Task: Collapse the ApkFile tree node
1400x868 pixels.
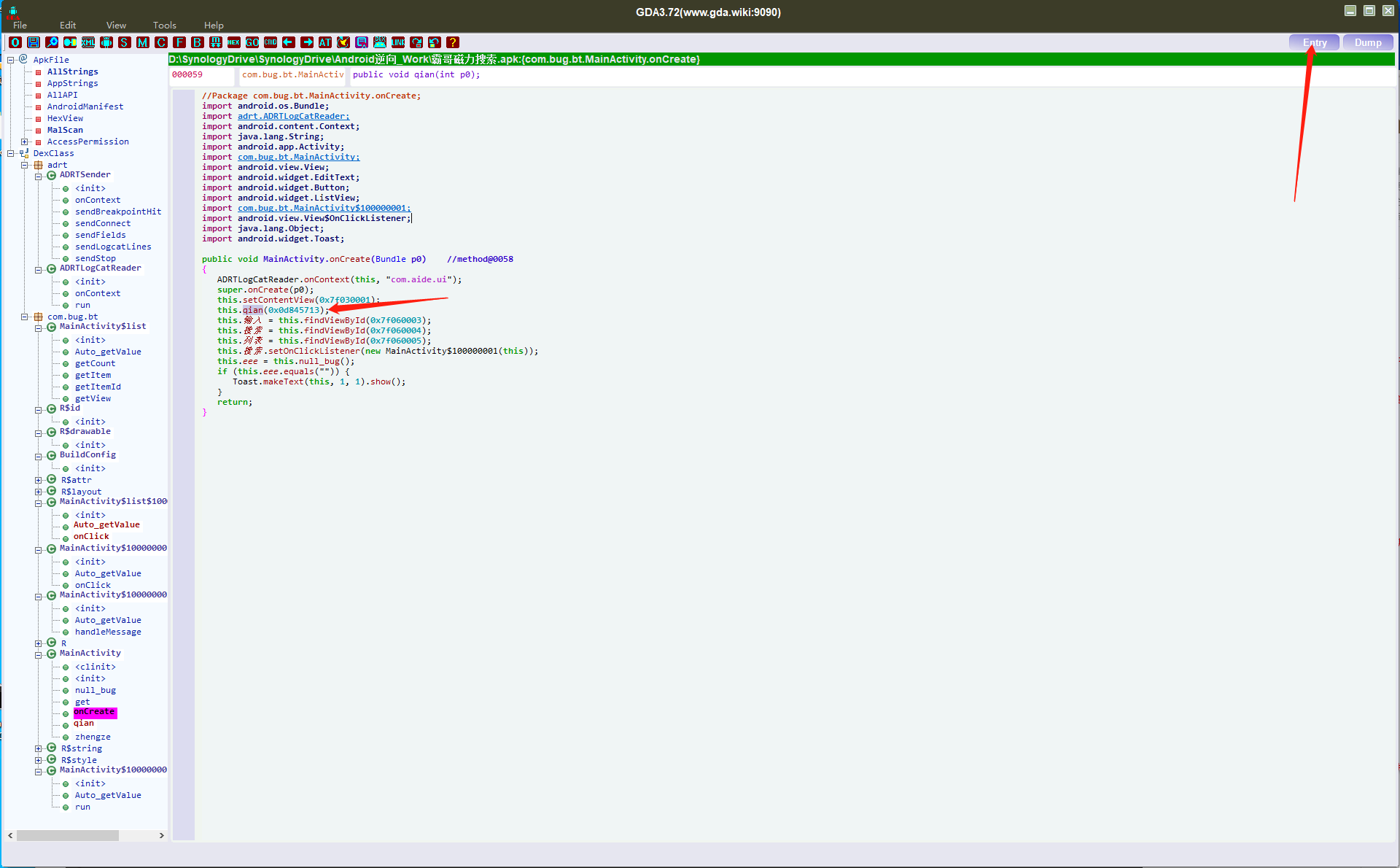Action: pos(11,59)
